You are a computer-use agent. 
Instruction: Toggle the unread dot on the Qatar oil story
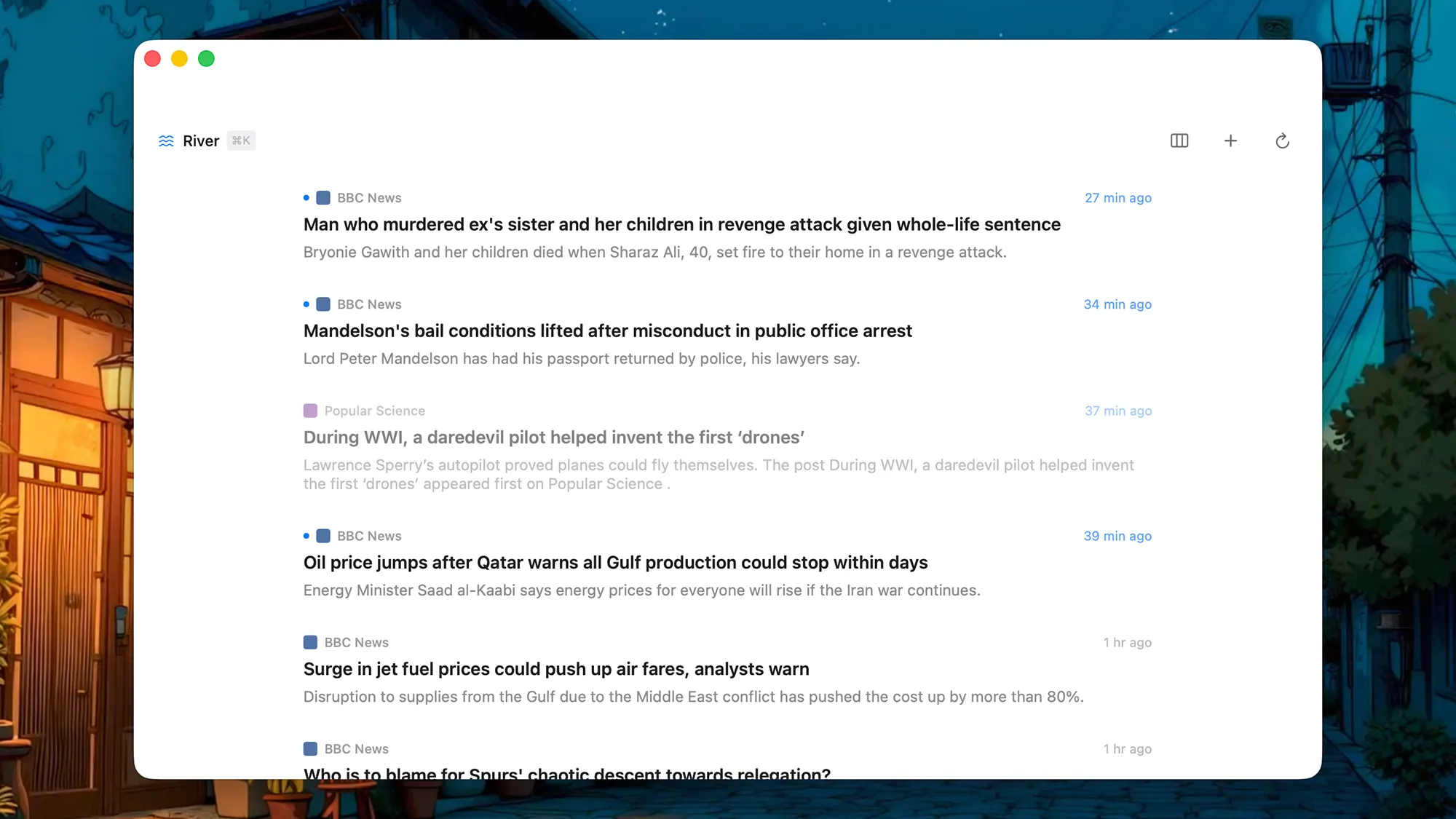[306, 536]
